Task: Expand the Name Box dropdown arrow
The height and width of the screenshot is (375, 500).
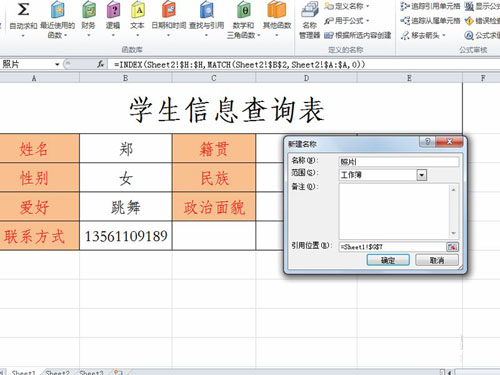Action: click(57, 64)
